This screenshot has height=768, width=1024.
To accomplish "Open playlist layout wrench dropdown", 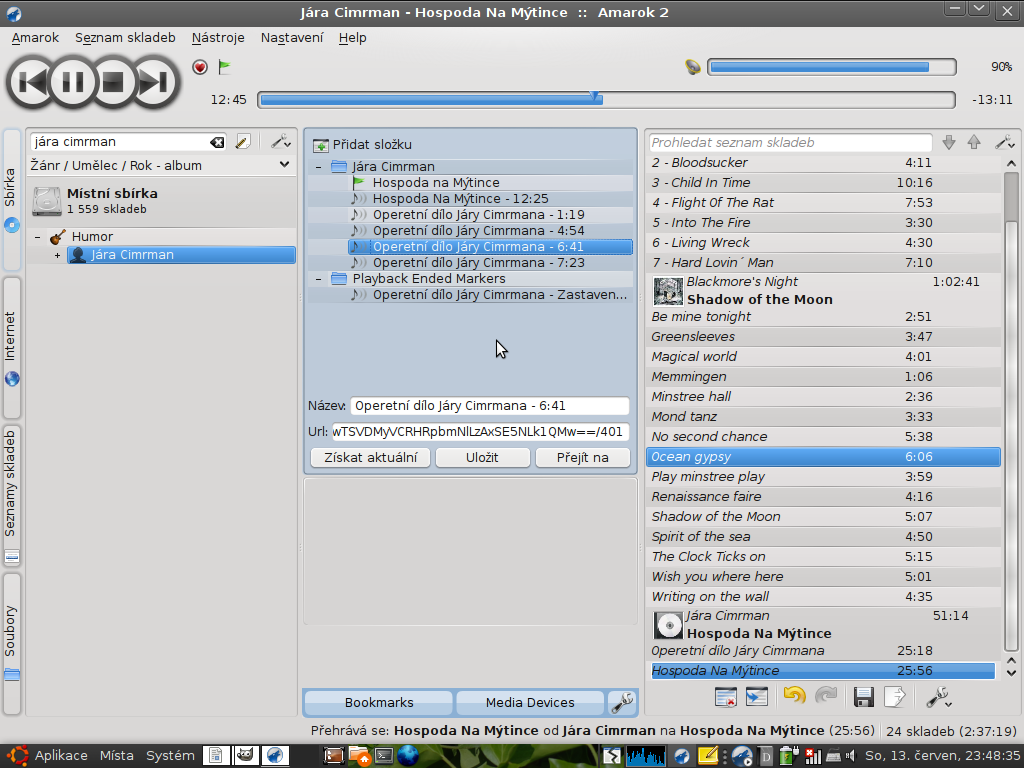I will 938,697.
